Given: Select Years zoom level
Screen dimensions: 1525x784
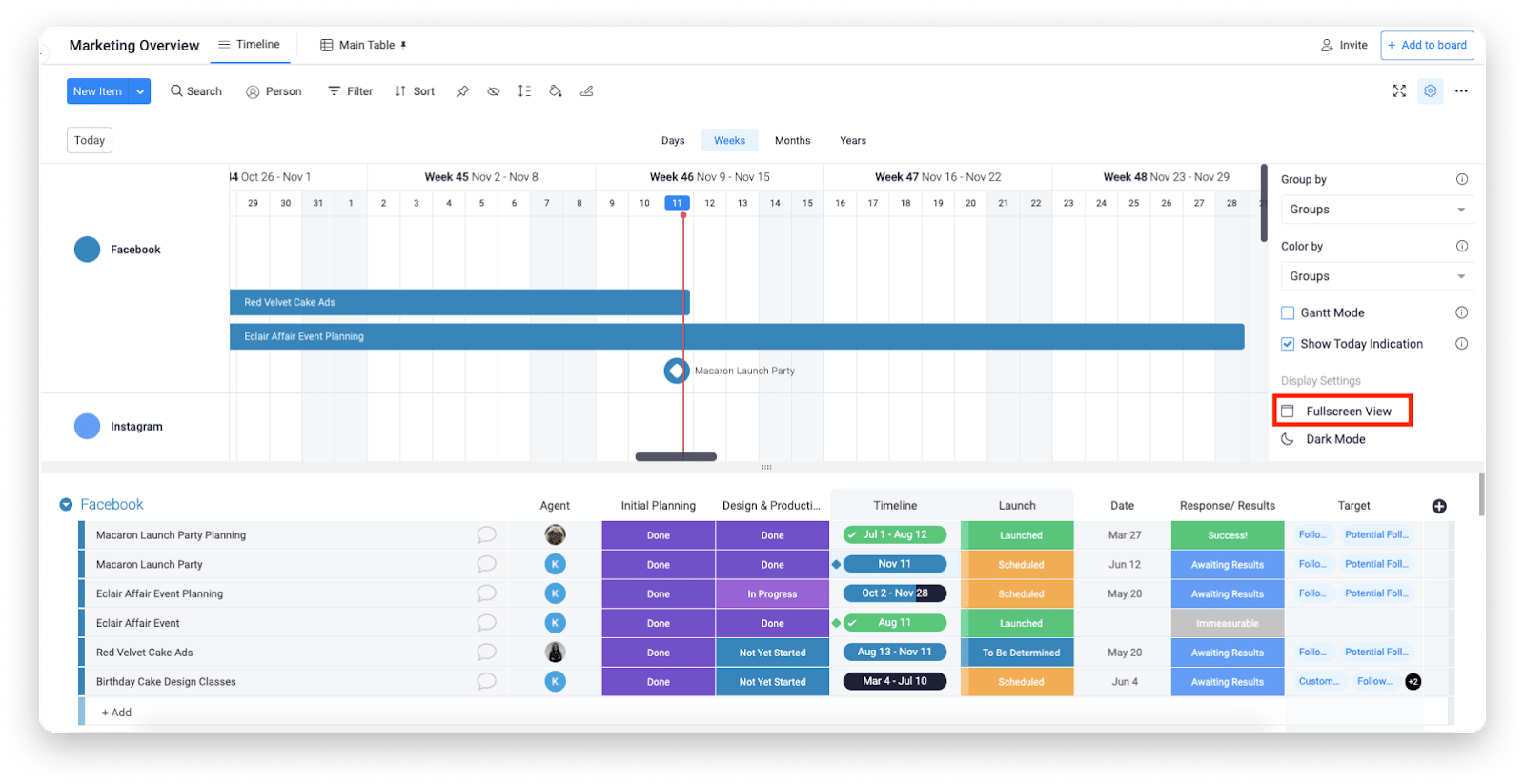Looking at the screenshot, I should tap(853, 140).
